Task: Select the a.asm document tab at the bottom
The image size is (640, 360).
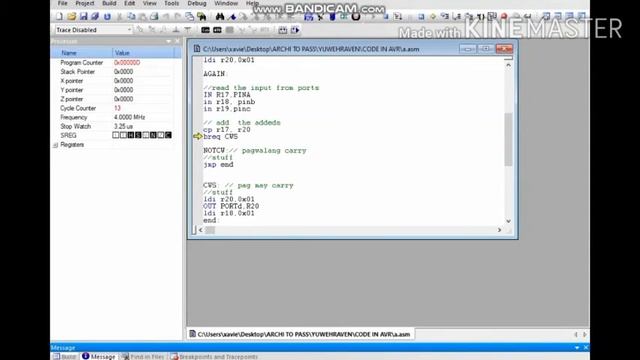Action: (300, 334)
